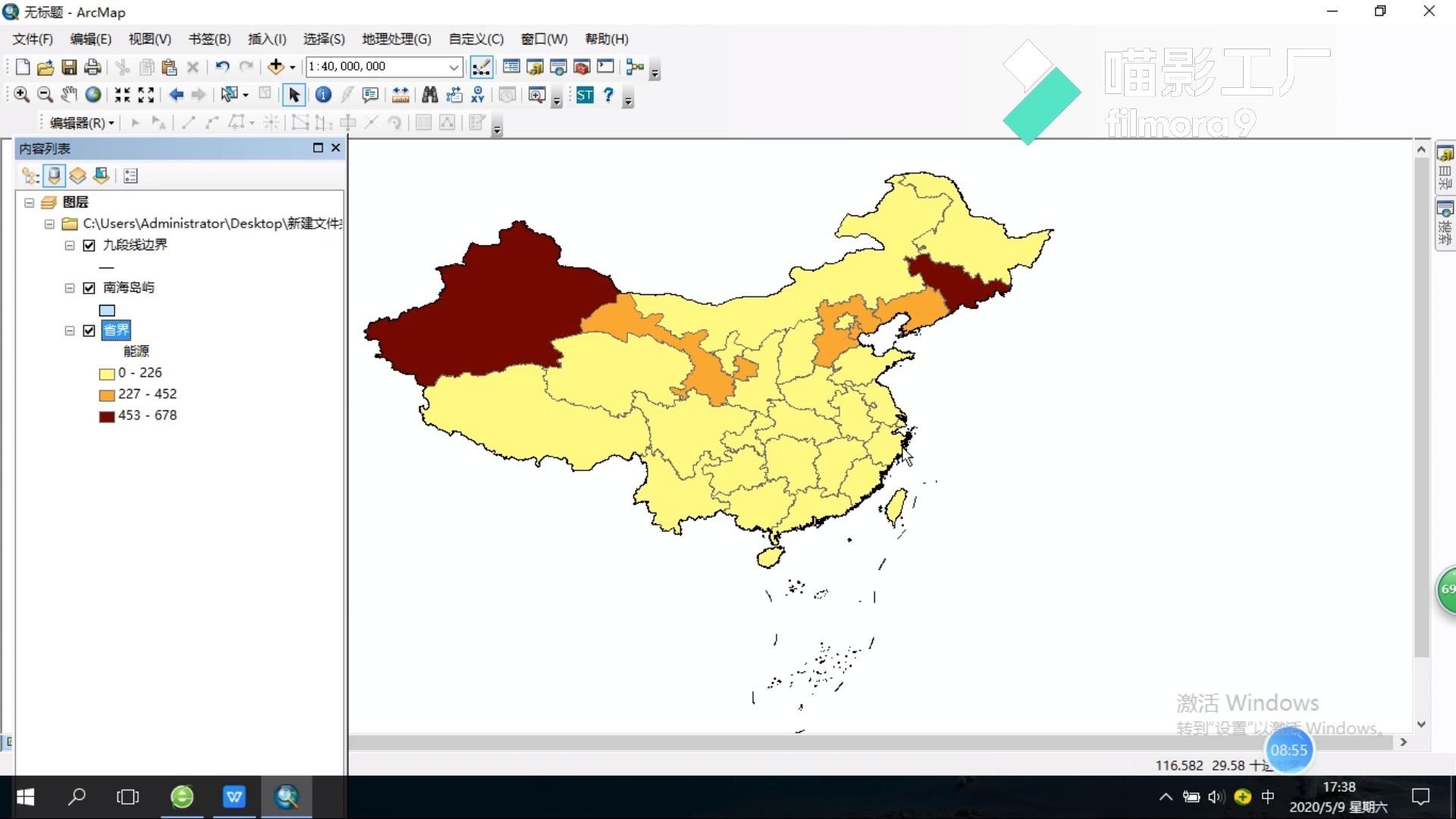Uncheck the 省界 layer checkbox
The width and height of the screenshot is (1456, 819).
(89, 331)
